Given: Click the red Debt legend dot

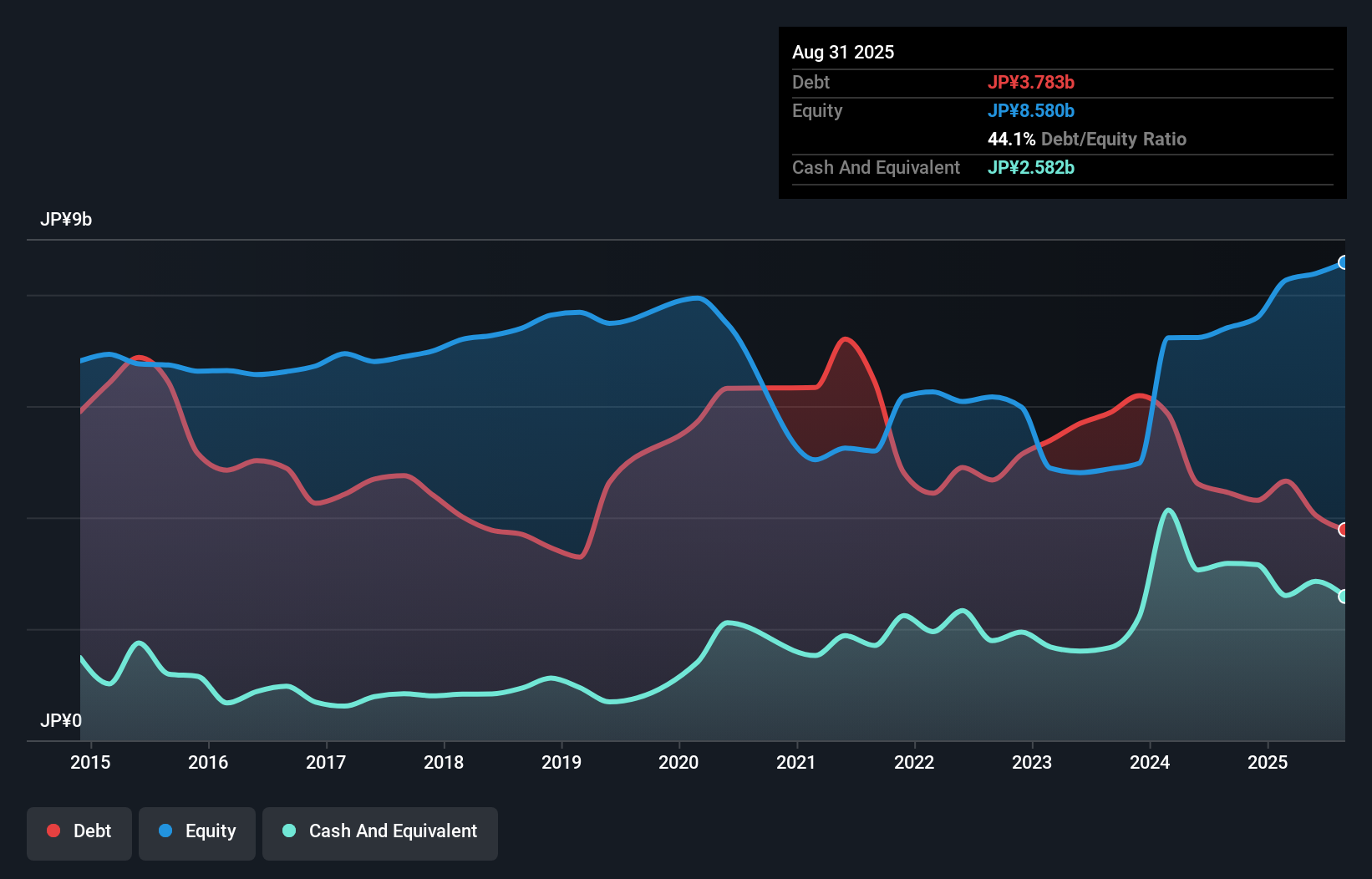Looking at the screenshot, I should tap(52, 831).
